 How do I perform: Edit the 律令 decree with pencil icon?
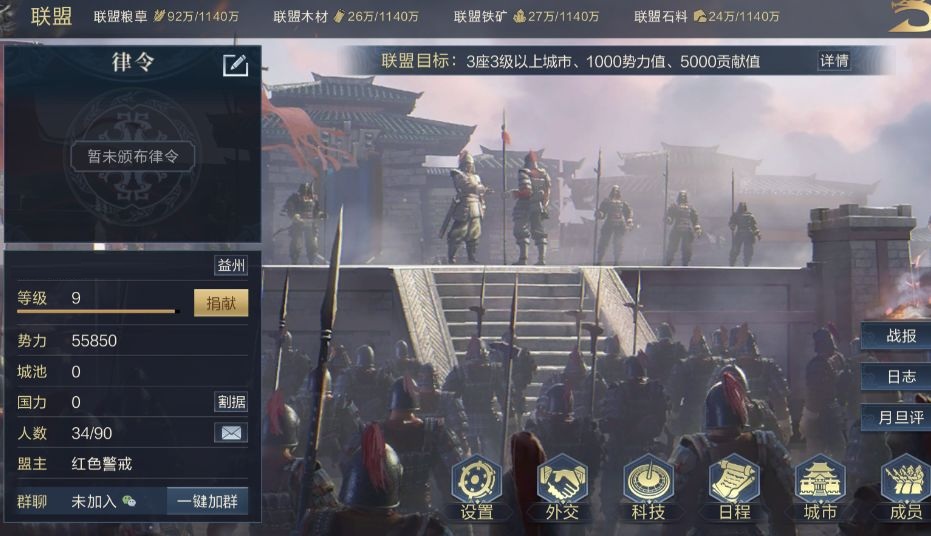coord(235,65)
